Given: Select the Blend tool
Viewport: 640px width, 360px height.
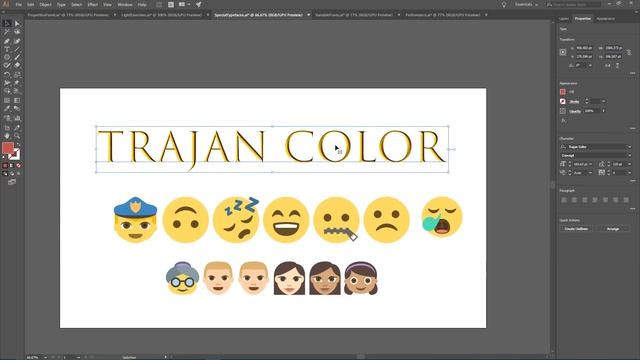Looking at the screenshot, I should point(17,109).
